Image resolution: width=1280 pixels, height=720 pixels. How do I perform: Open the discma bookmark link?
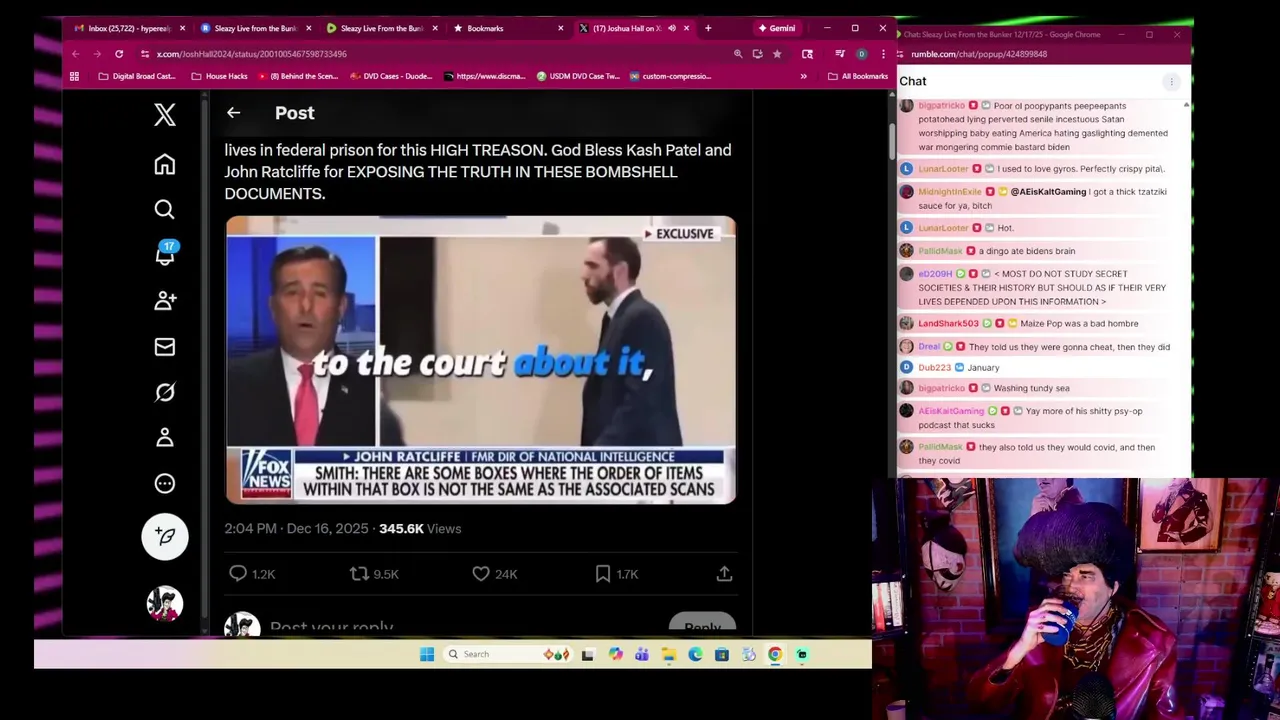(485, 76)
